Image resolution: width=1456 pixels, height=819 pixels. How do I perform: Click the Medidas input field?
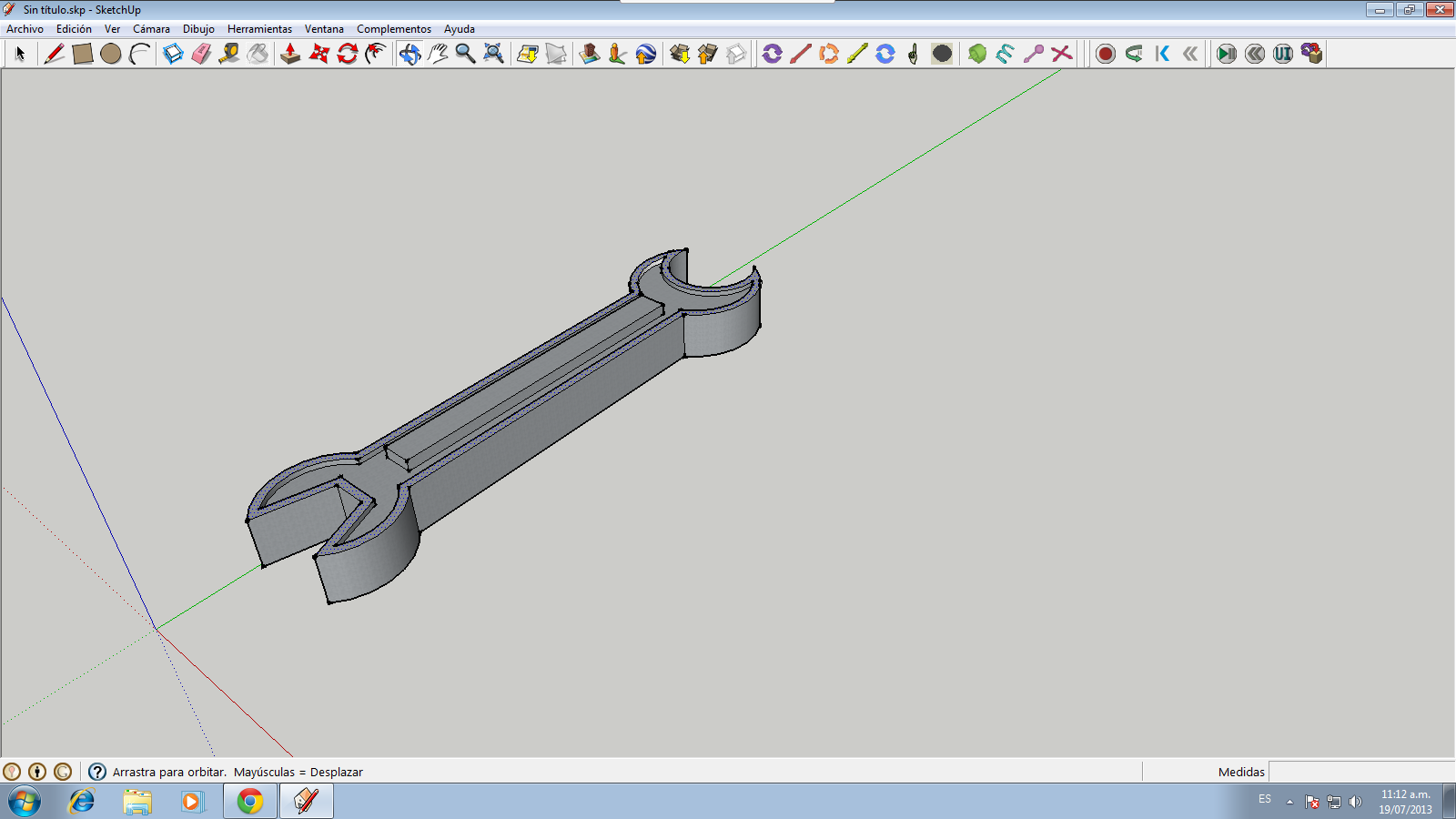point(1361,772)
